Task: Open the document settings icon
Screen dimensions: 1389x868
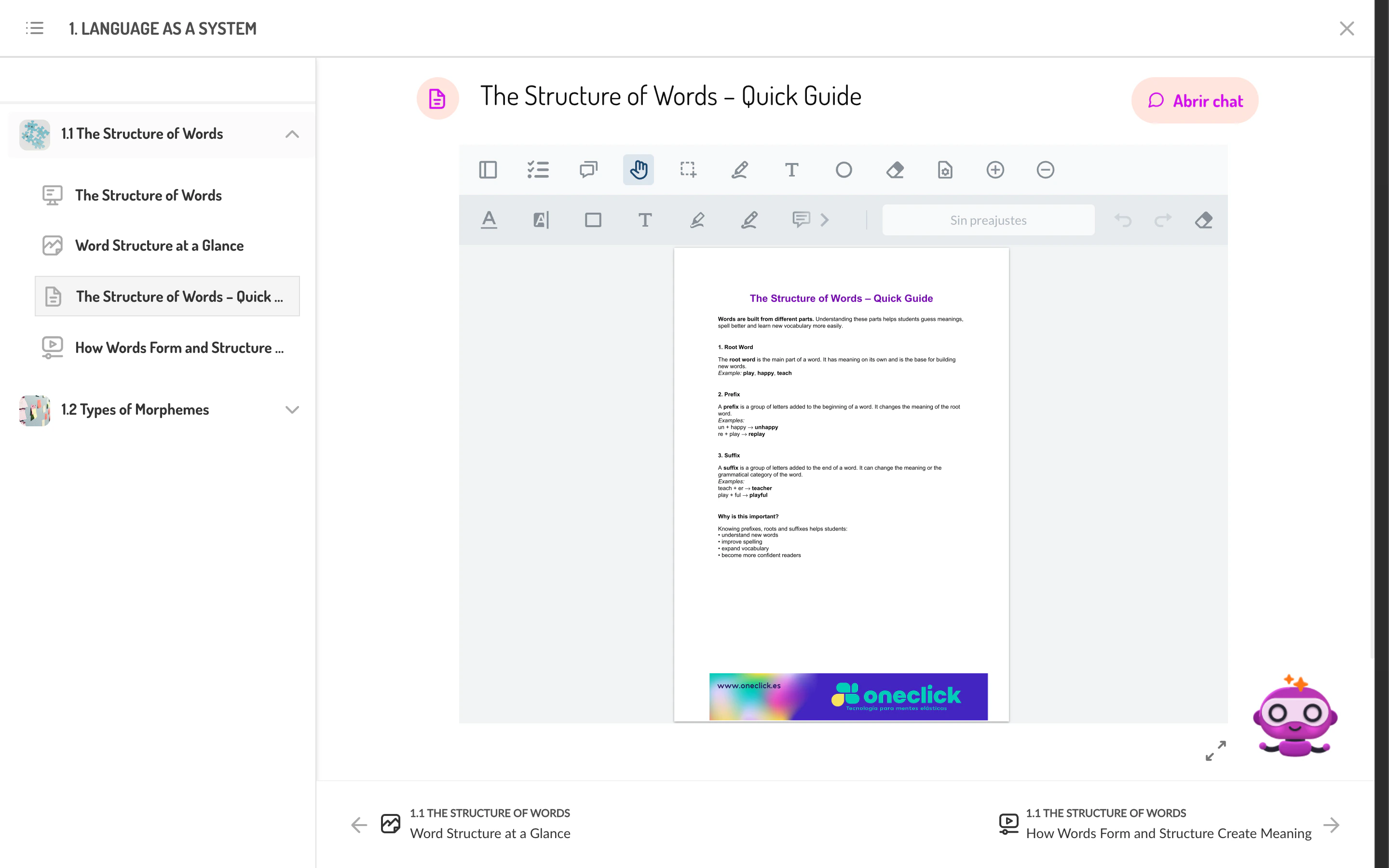Action: coord(945,170)
